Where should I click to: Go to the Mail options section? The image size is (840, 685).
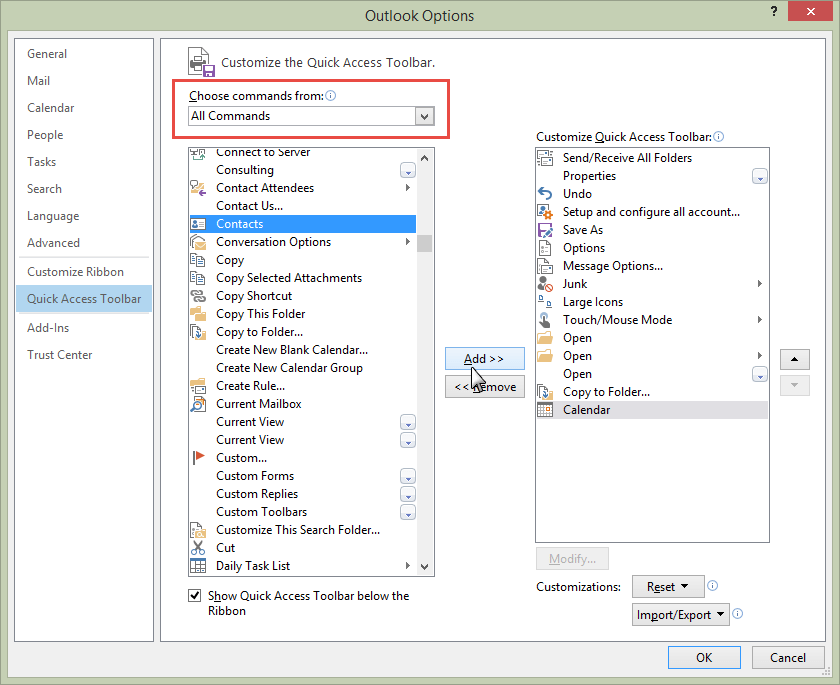39,81
